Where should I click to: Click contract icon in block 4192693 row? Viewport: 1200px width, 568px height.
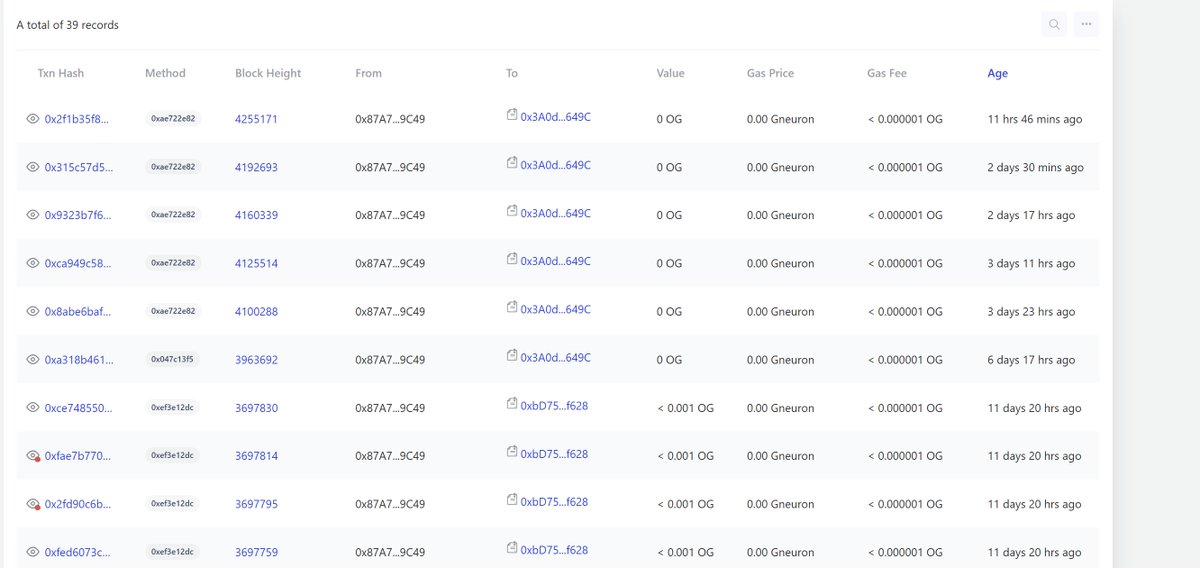coord(512,163)
